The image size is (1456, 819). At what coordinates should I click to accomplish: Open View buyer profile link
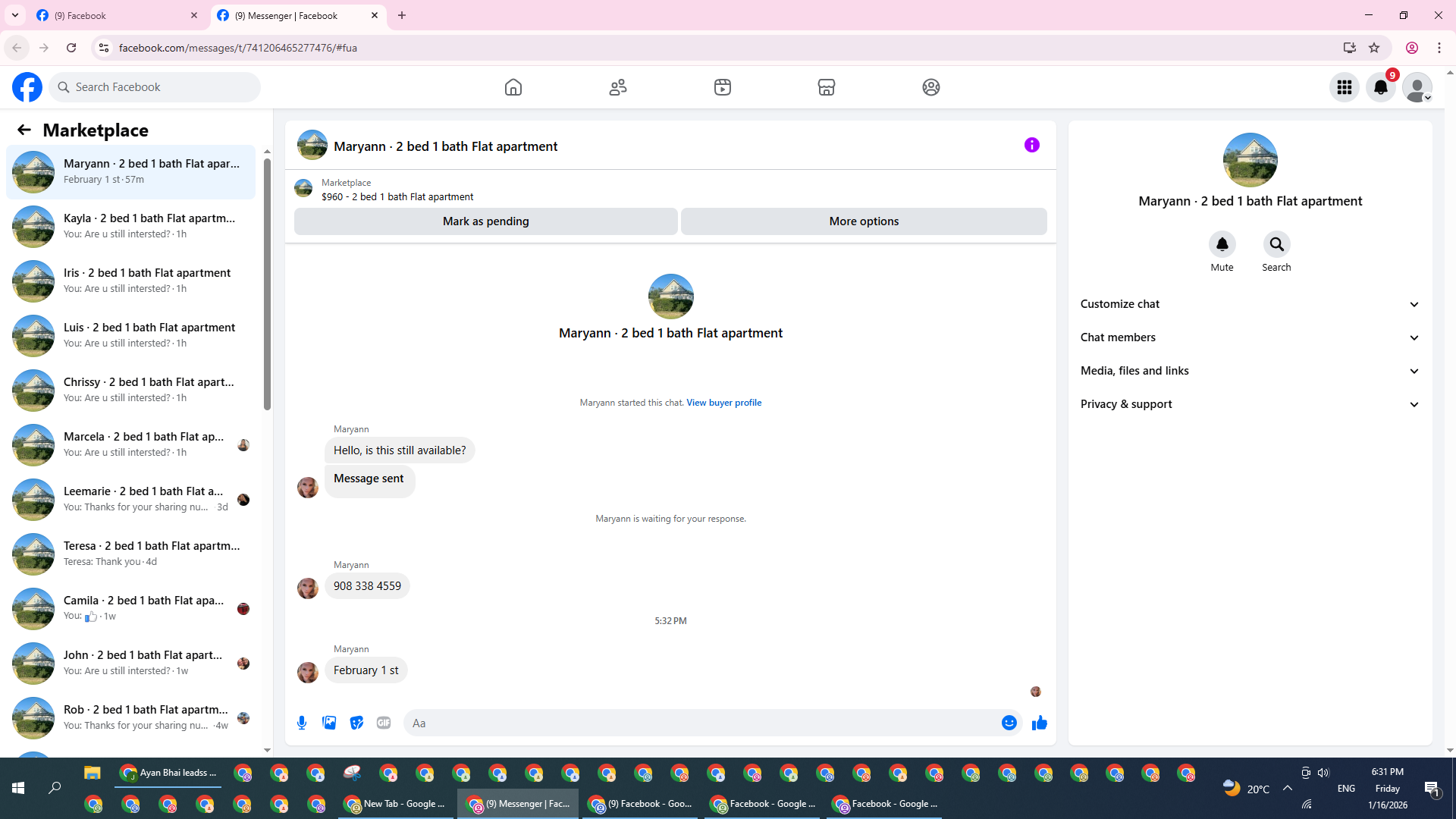(x=723, y=403)
